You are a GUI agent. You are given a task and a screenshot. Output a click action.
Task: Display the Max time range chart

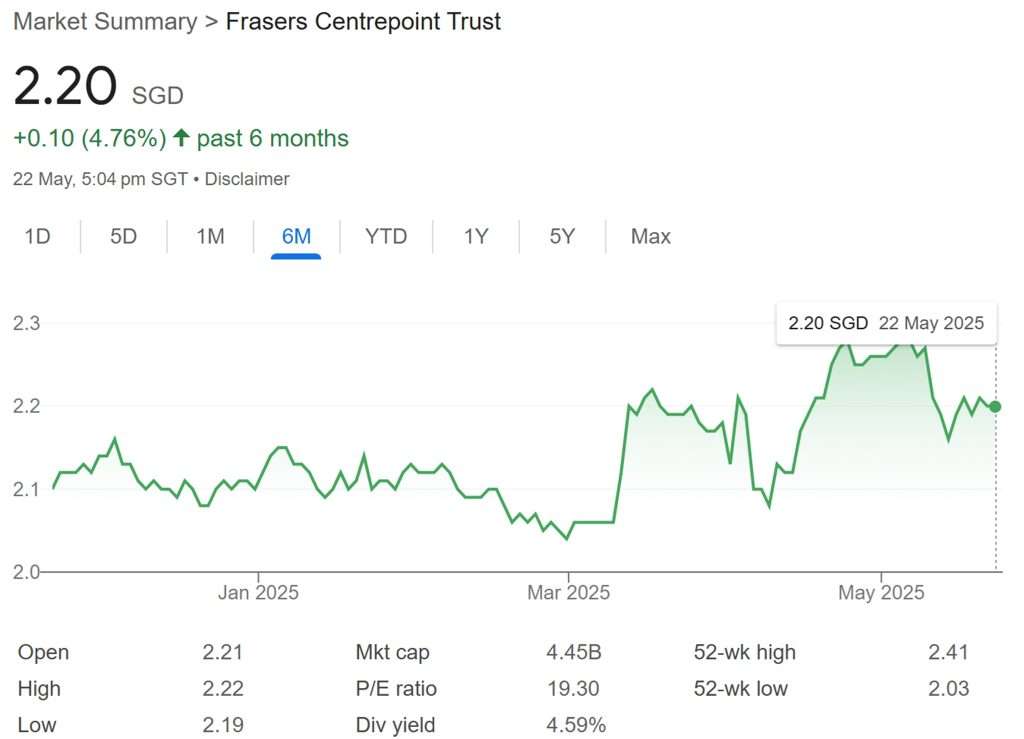coord(649,236)
